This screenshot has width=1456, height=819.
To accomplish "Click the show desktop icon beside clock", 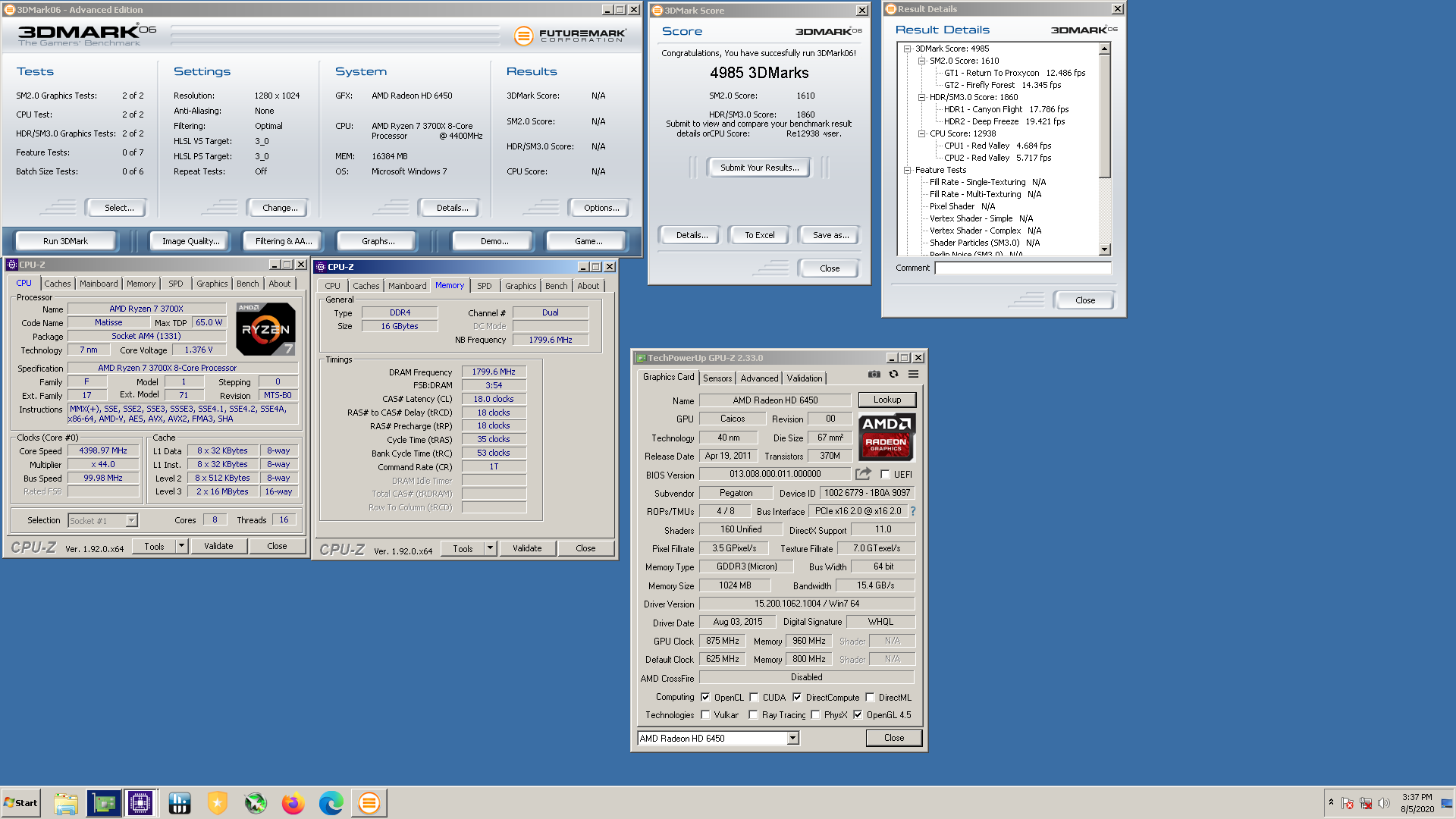I will (x=1447, y=803).
